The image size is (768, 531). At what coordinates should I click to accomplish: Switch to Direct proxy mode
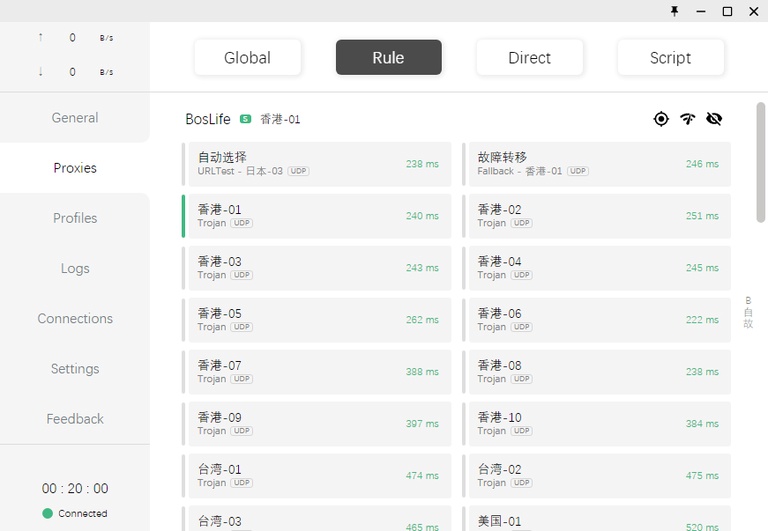click(x=529, y=58)
